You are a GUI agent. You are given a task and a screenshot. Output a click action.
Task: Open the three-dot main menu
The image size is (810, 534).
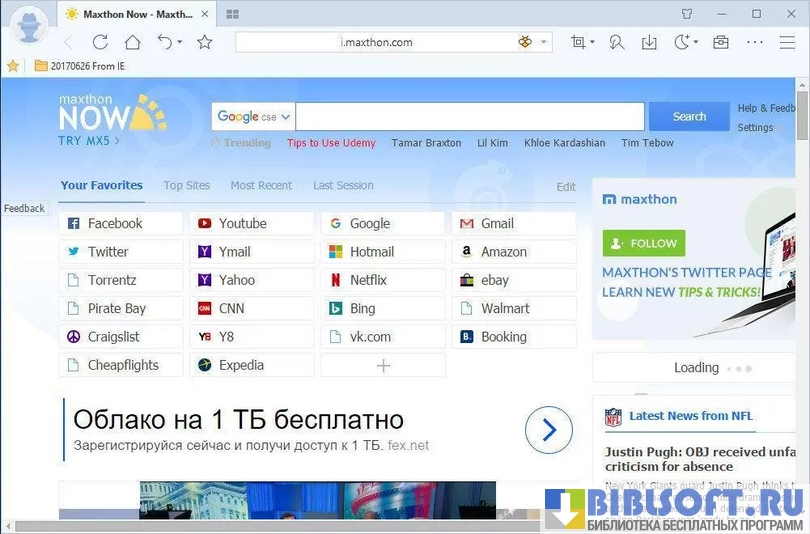coord(755,42)
